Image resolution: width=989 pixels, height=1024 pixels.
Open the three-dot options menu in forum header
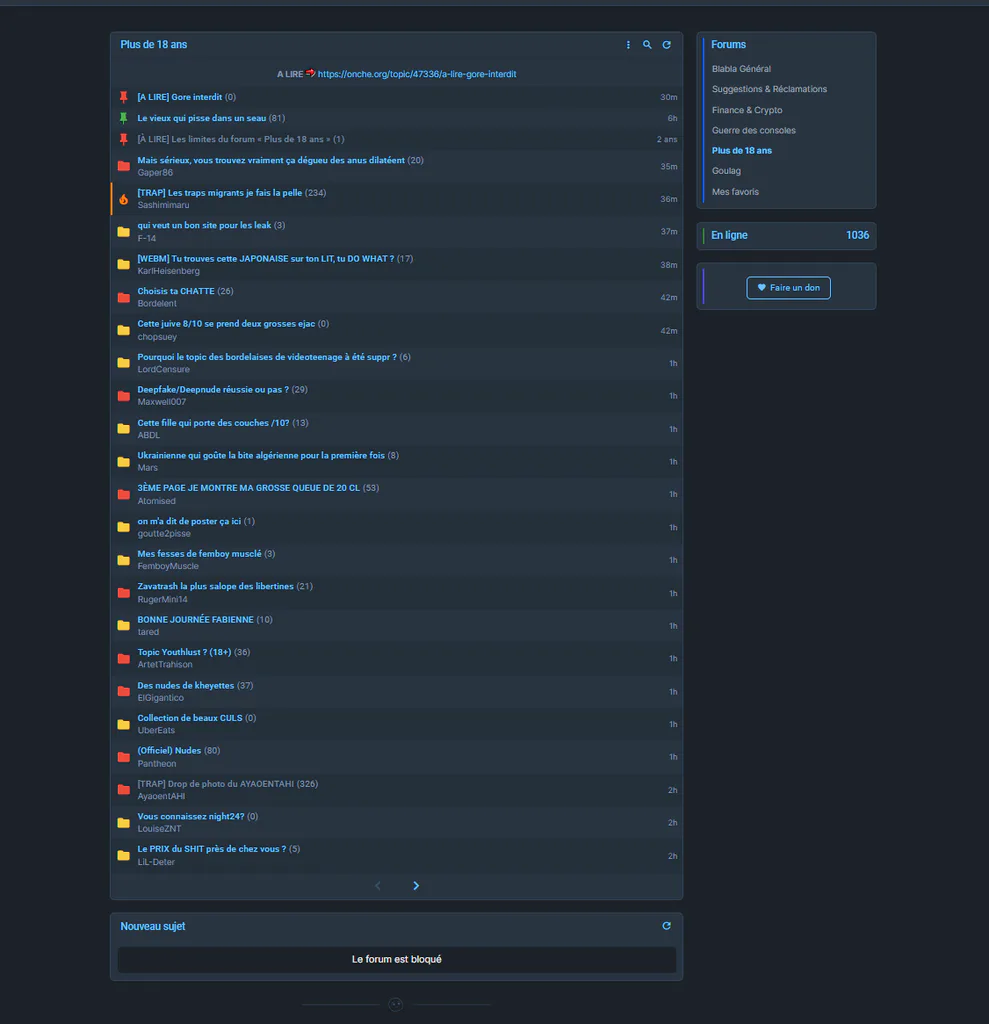tap(628, 45)
